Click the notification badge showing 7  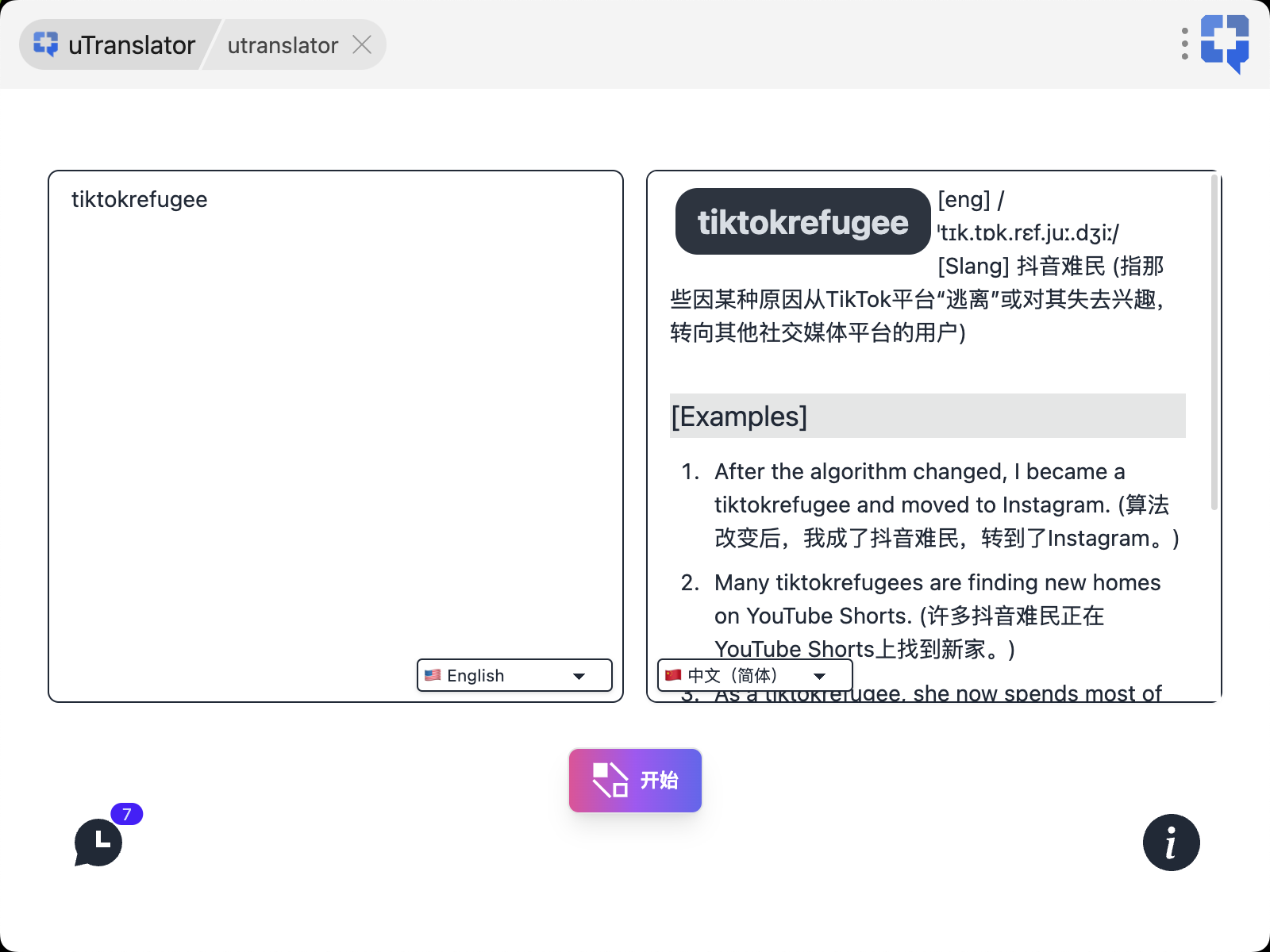[x=127, y=814]
